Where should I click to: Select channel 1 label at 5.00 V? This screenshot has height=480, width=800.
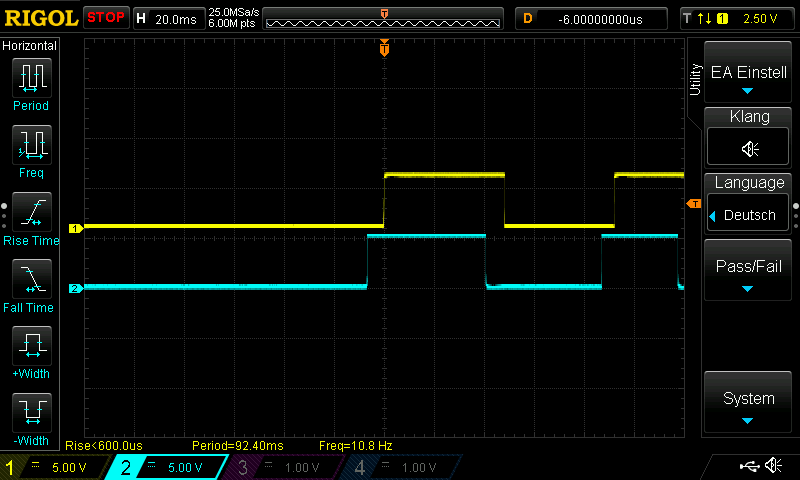click(x=54, y=467)
